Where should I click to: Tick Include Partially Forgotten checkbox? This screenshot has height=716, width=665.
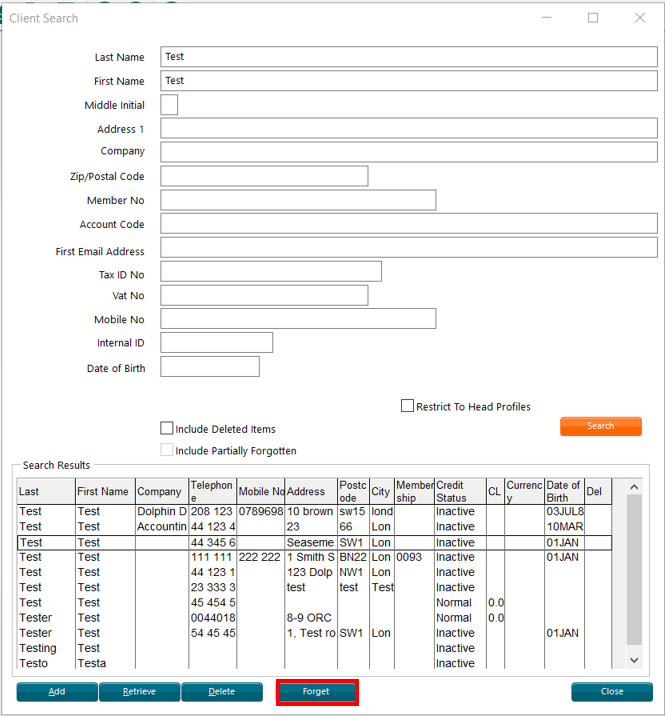click(x=167, y=450)
